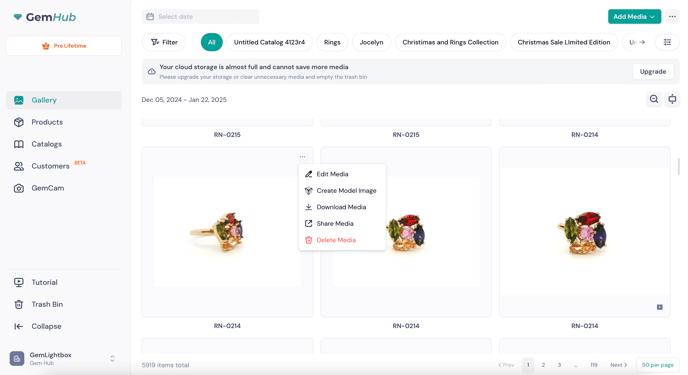Click the Upgrade storage button
This screenshot has height=375, width=688.
tap(653, 71)
